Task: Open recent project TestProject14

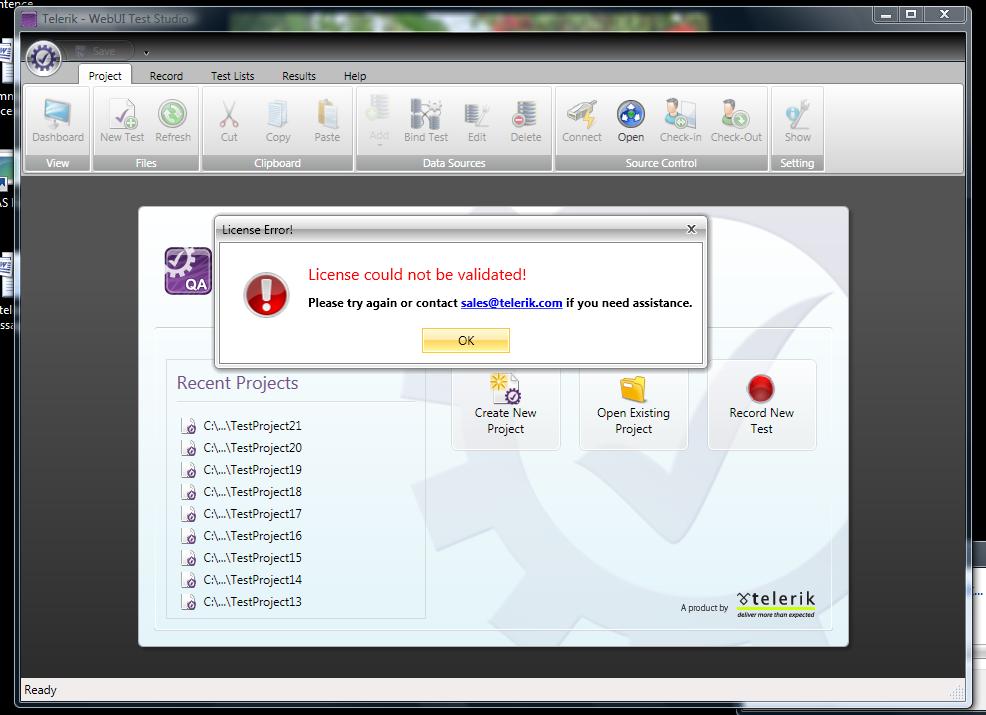Action: coord(242,580)
